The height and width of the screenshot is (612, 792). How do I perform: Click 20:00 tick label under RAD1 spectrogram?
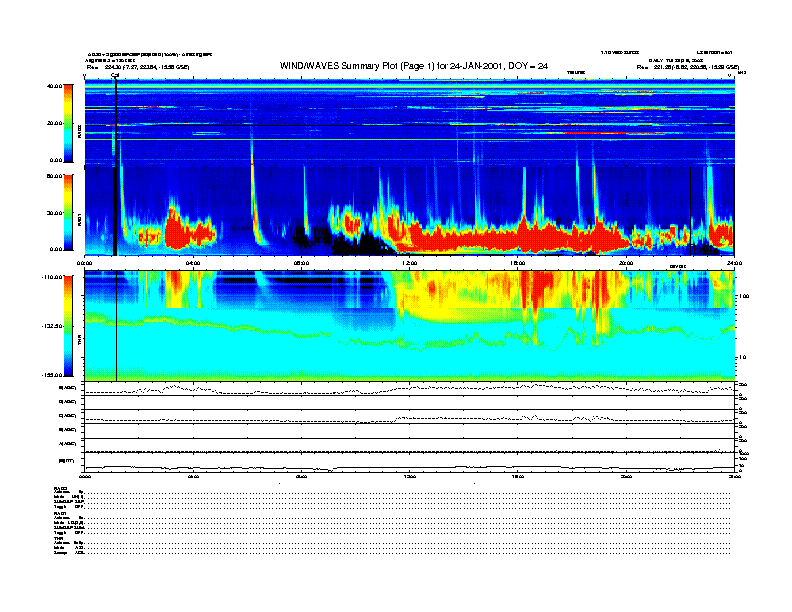626,263
